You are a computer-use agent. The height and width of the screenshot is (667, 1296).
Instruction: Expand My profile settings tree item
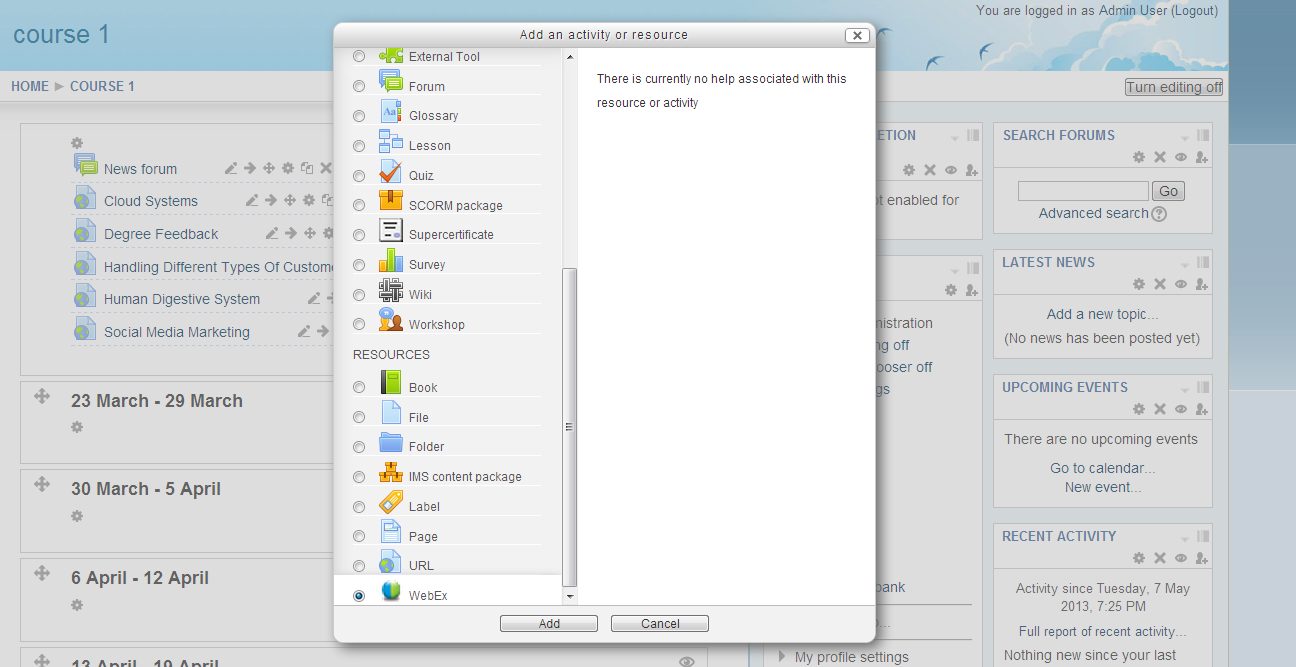[x=782, y=657]
